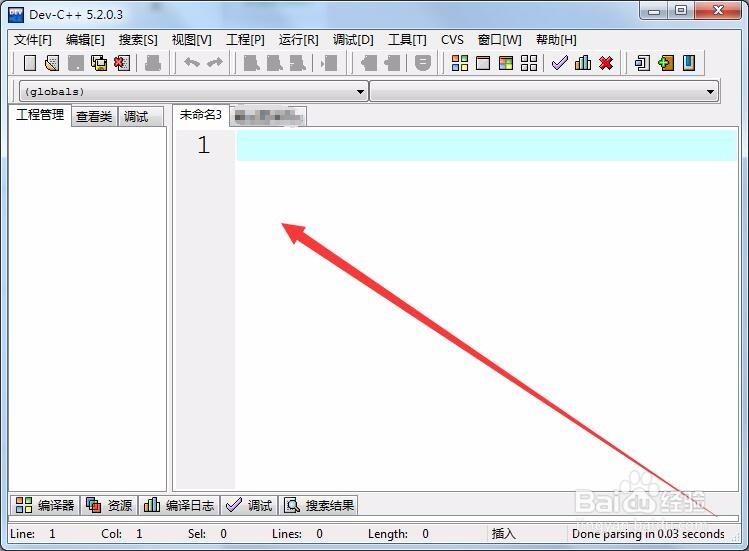Click the Done parsing status message
The image size is (749, 551).
point(648,534)
